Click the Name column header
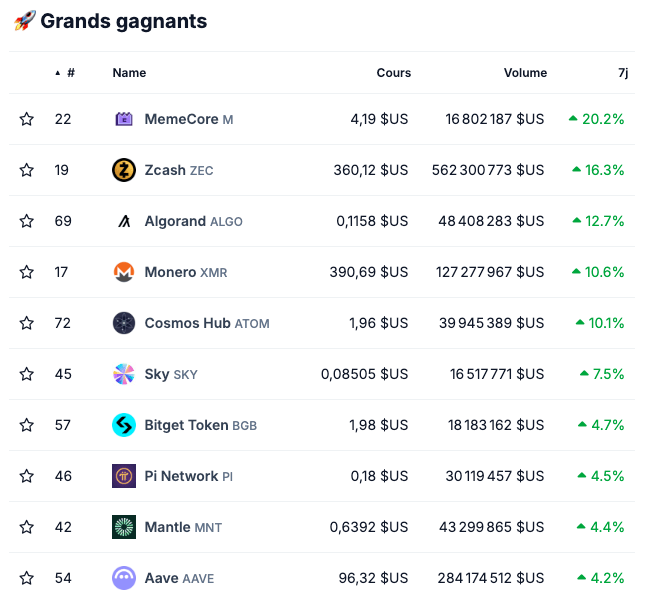The image size is (647, 602). [129, 73]
